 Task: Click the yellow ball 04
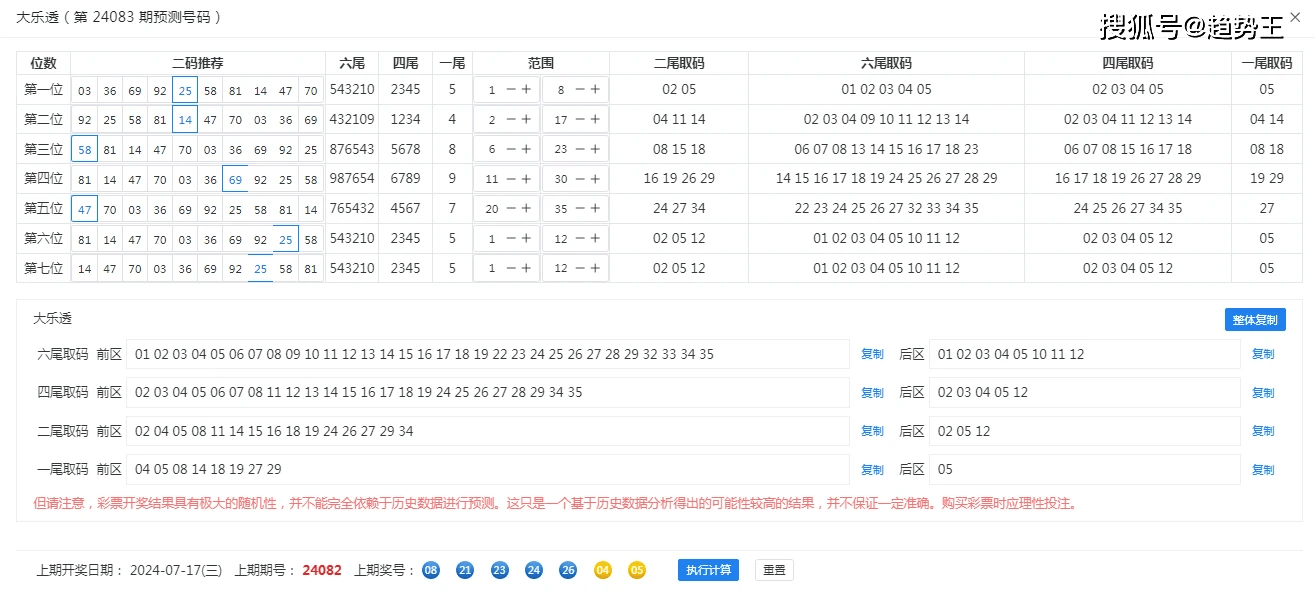(603, 570)
